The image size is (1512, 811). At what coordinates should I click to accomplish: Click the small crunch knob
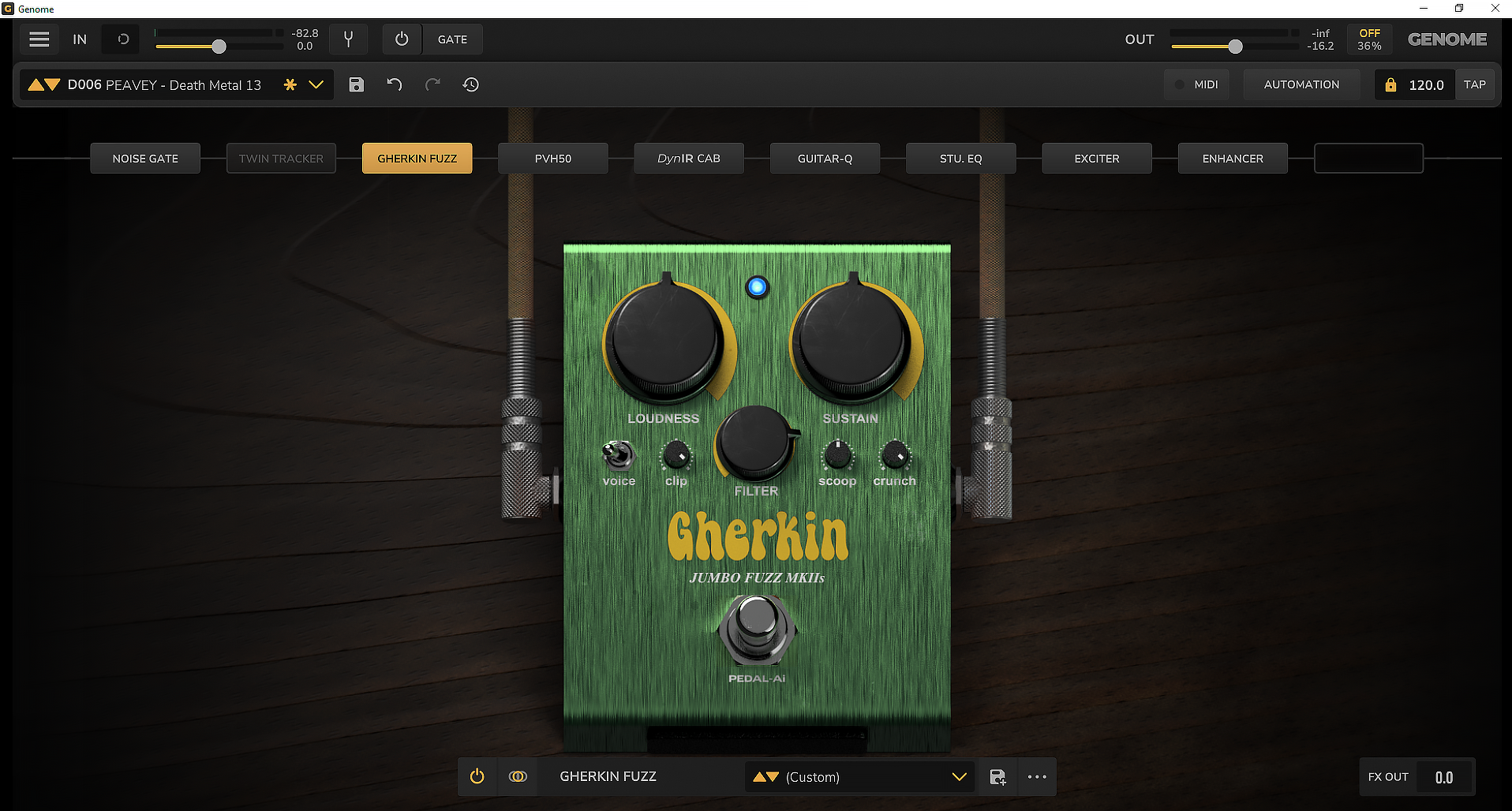pos(894,455)
